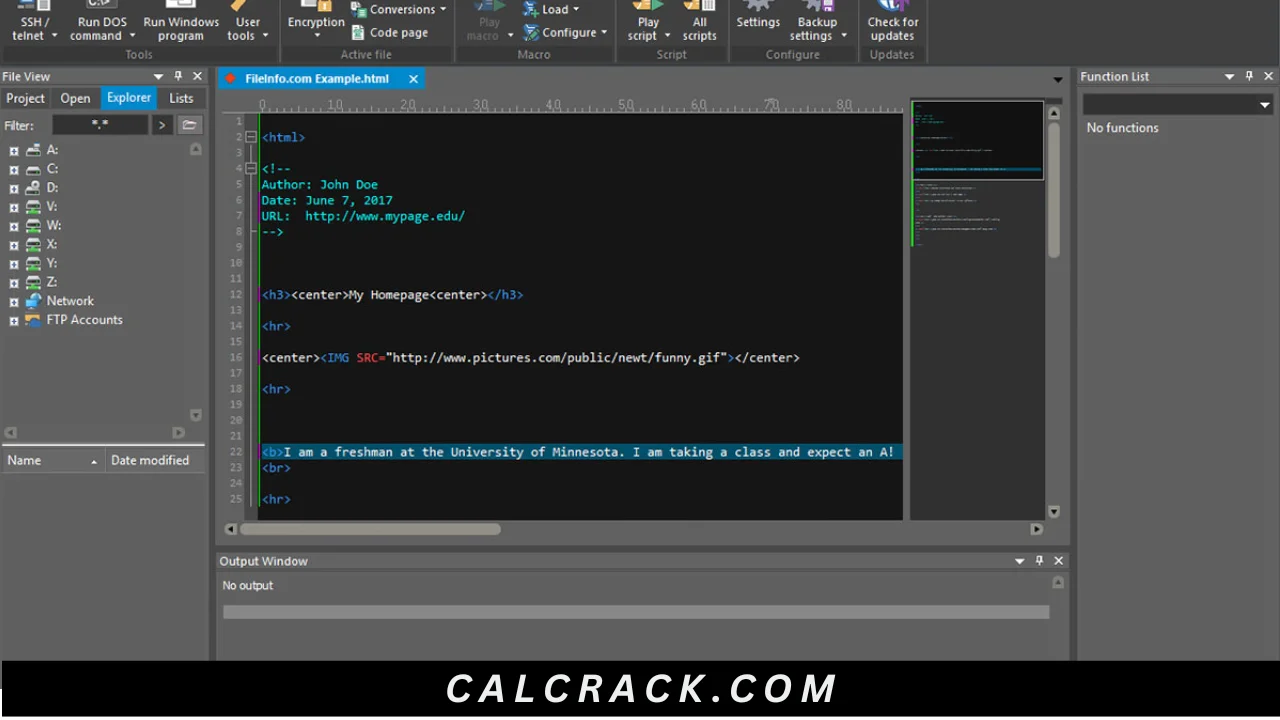1280x720 pixels.
Task: Click the editor horizontal scrollbar thumb
Action: tap(370, 529)
